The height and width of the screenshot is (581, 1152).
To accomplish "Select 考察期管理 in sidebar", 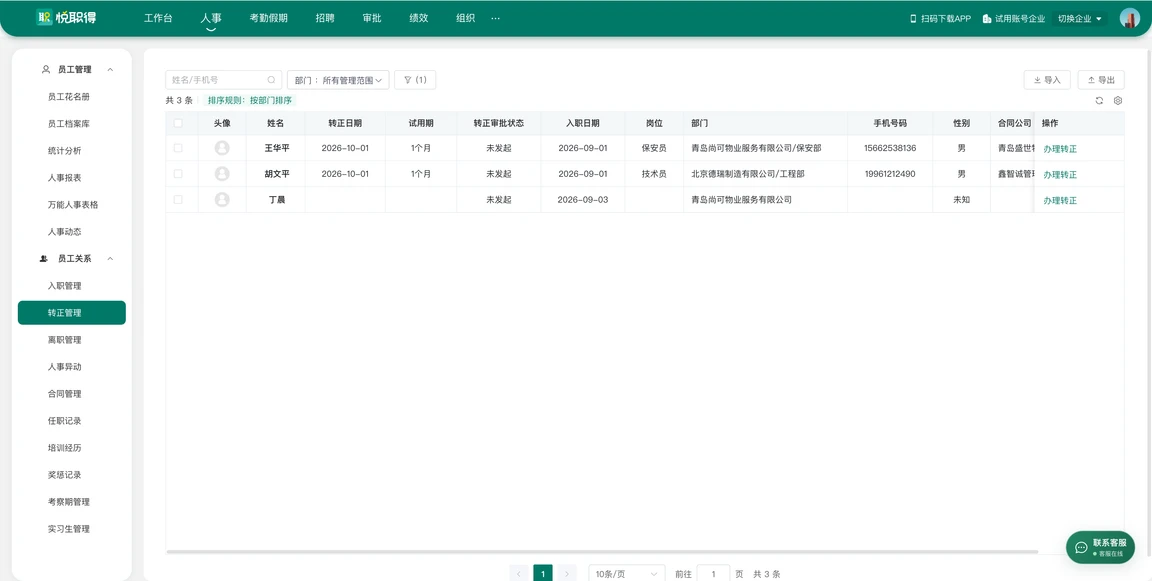I will coord(72,502).
